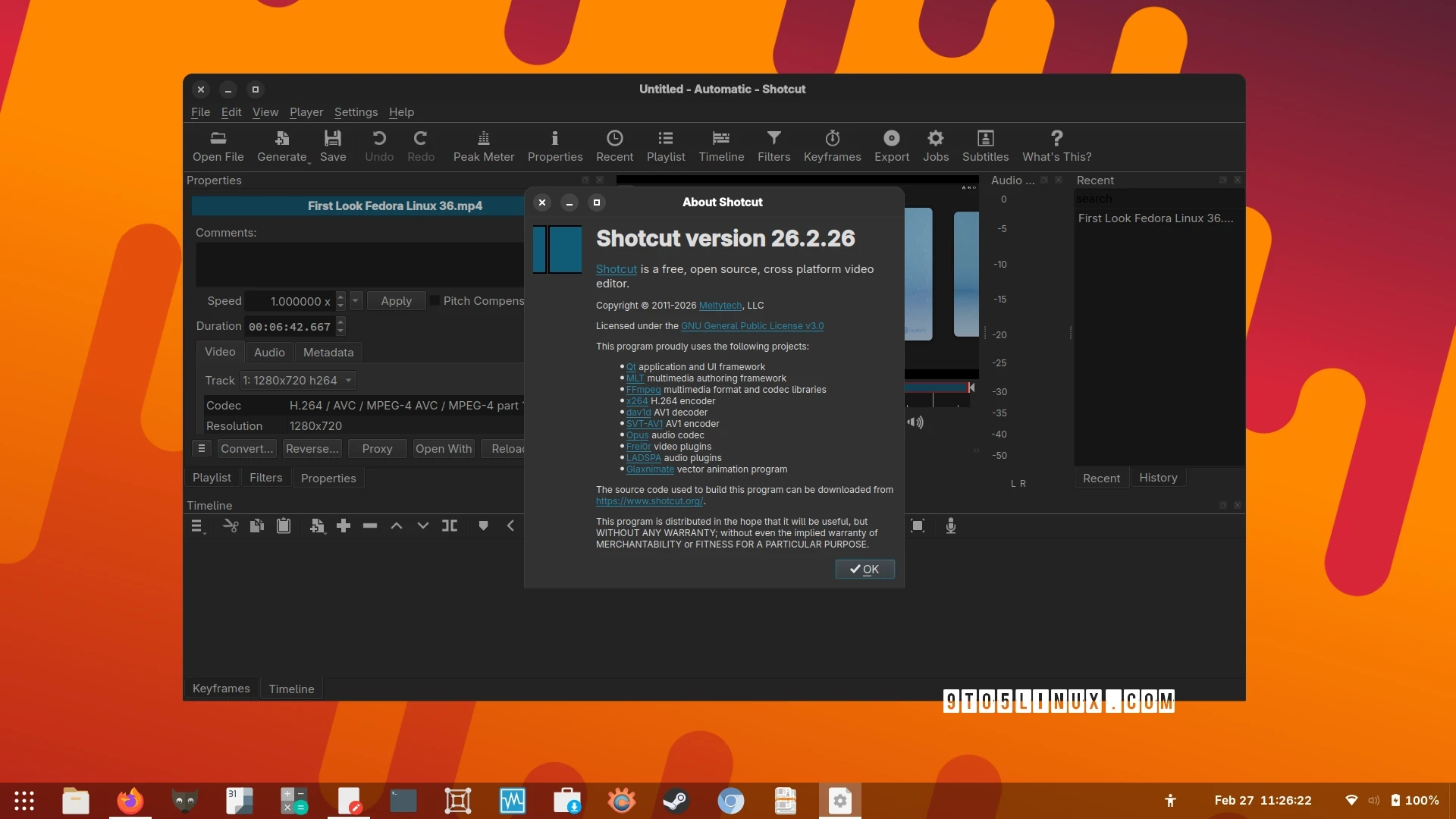
Task: Toggle Proxy mode in Properties
Action: [377, 448]
